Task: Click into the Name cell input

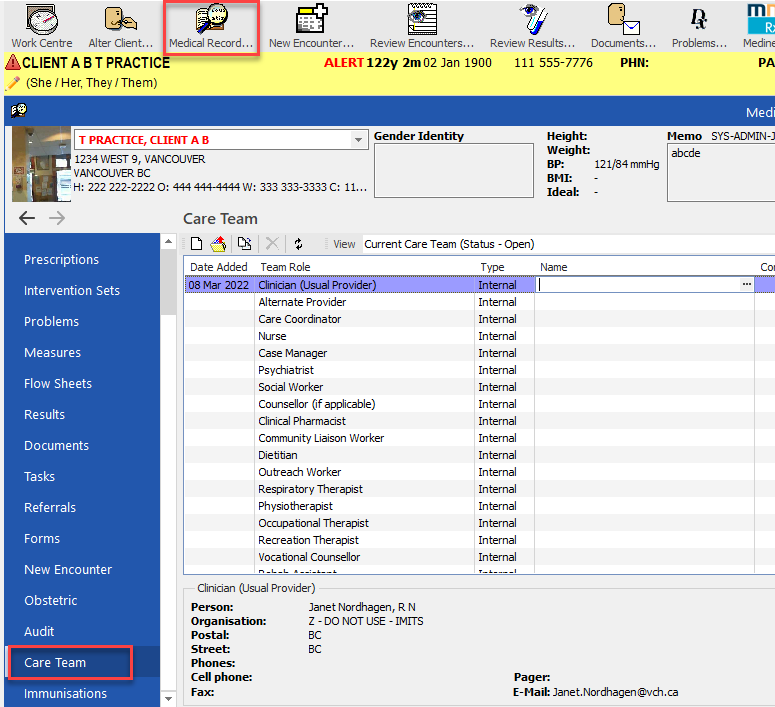Action: (x=638, y=285)
